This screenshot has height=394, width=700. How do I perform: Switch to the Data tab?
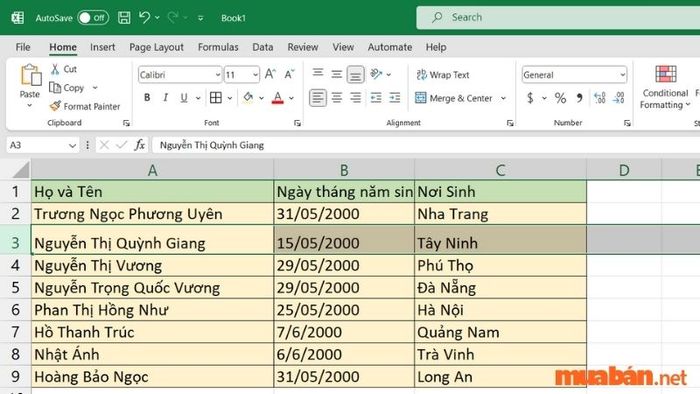click(262, 47)
